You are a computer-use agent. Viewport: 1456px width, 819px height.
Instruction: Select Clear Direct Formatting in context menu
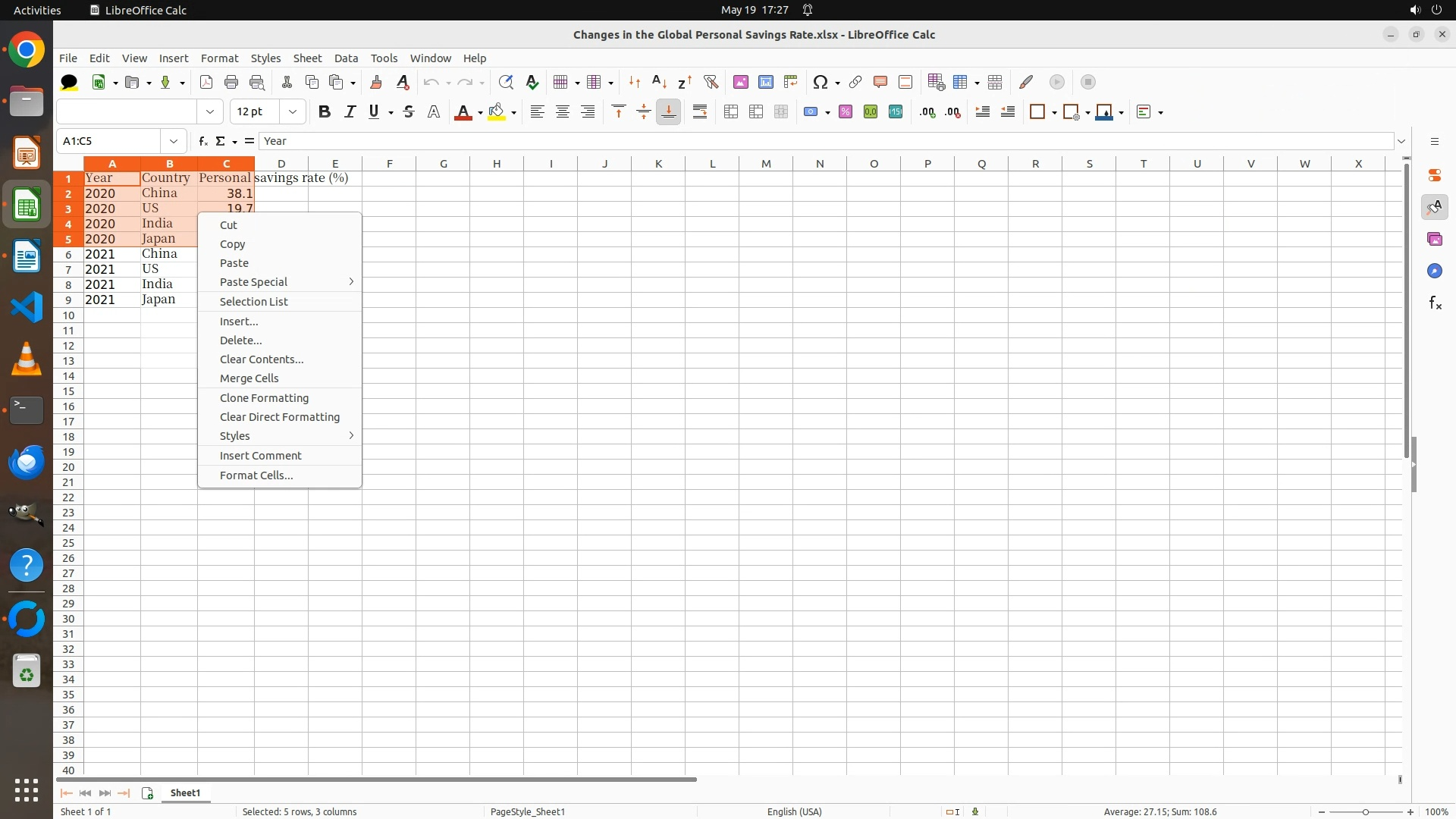point(279,417)
